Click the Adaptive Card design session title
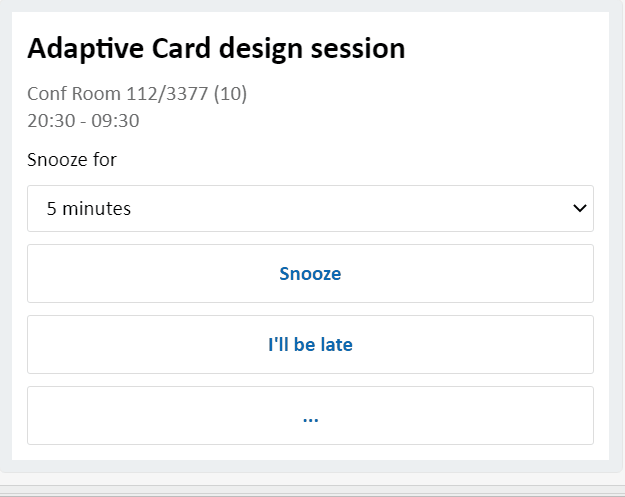 (216, 48)
